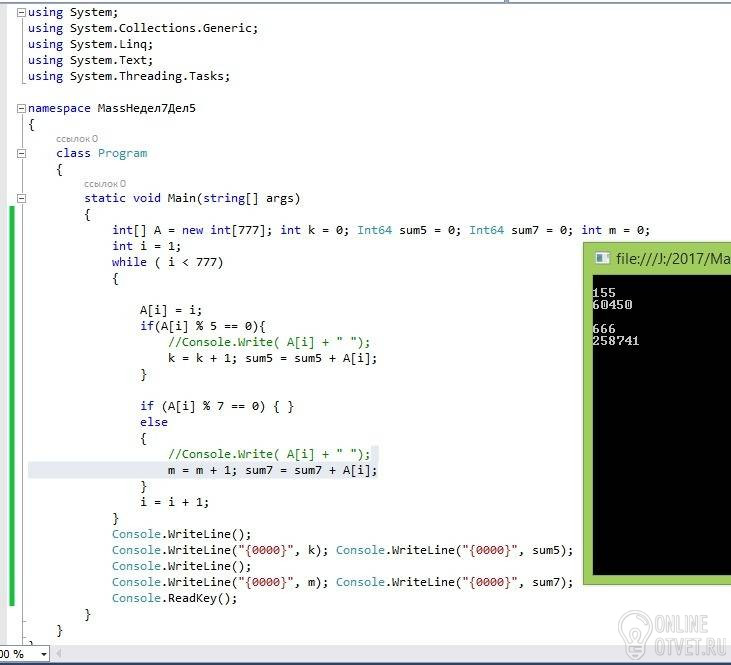Image resolution: width=731 pixels, height=665 pixels.
Task: Collapse the using directives block
Action: click(x=21, y=12)
